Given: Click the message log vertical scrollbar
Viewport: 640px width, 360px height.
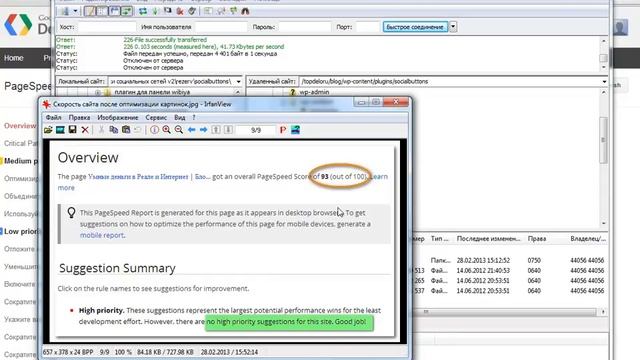Looking at the screenshot, I should point(604,54).
